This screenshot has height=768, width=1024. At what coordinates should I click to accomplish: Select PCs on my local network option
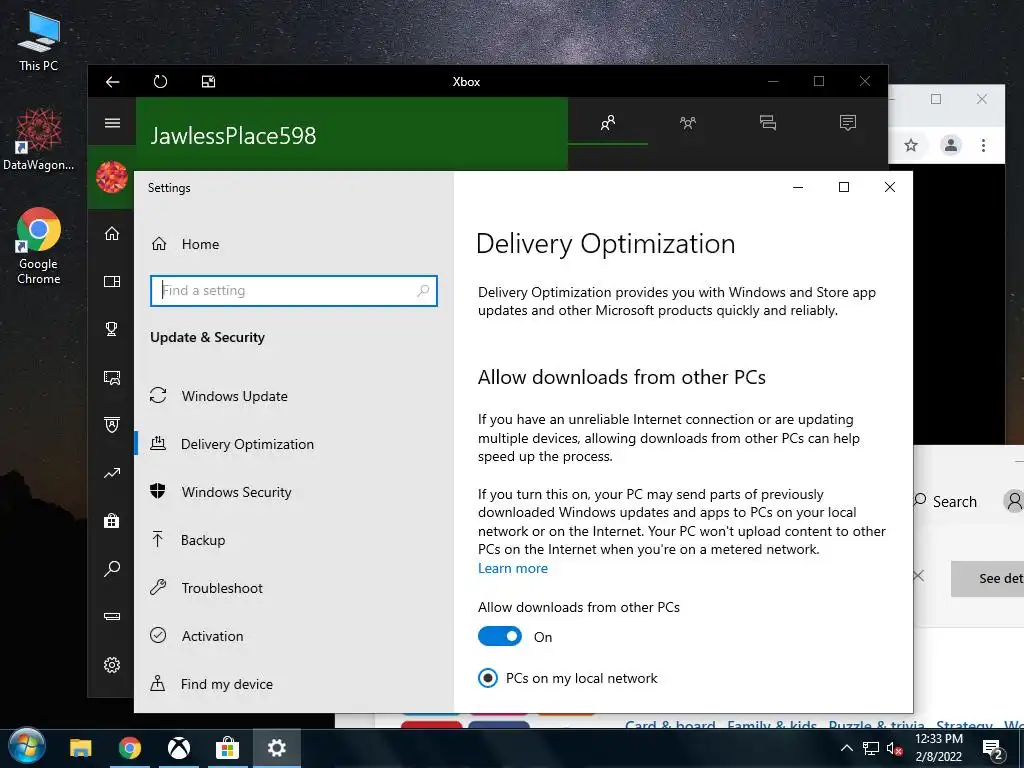[x=568, y=678]
